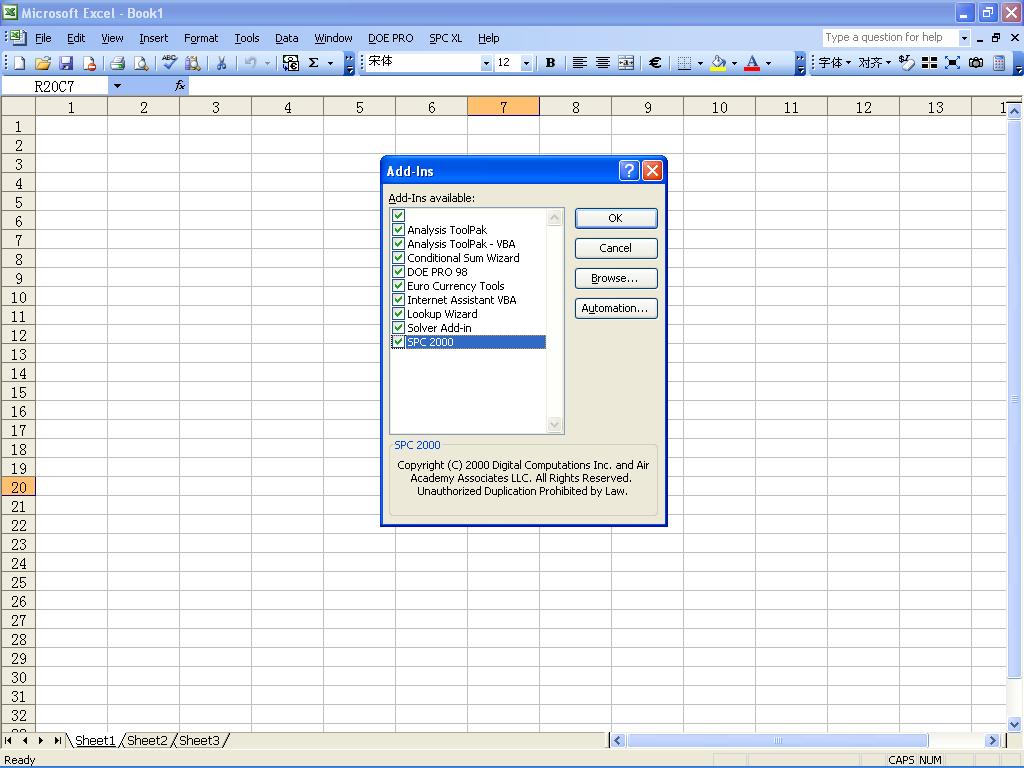Screen dimensions: 1024x768
Task: Open the font size dropdown
Action: click(526, 63)
